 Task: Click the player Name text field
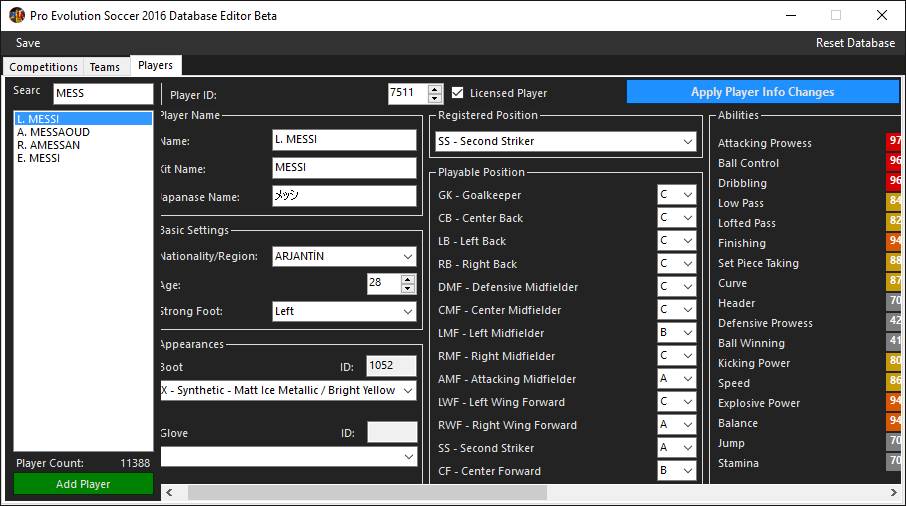coord(344,140)
